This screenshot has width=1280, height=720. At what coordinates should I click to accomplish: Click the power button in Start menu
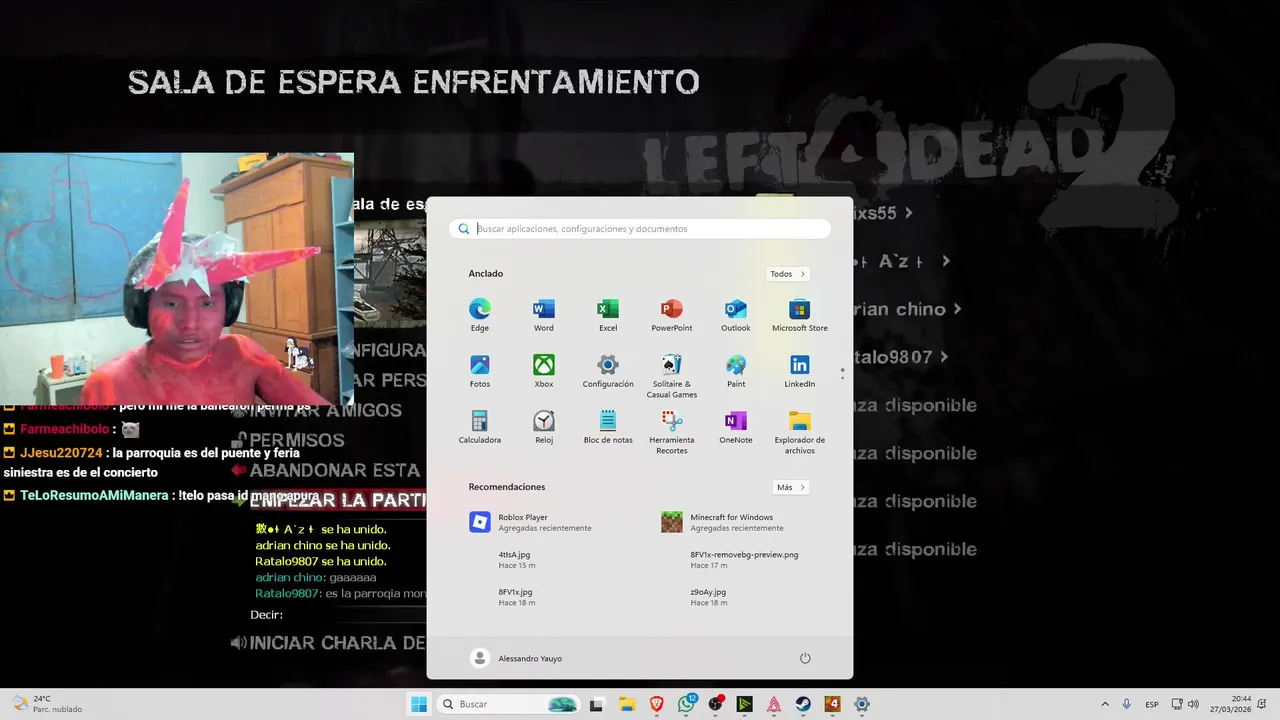point(805,658)
